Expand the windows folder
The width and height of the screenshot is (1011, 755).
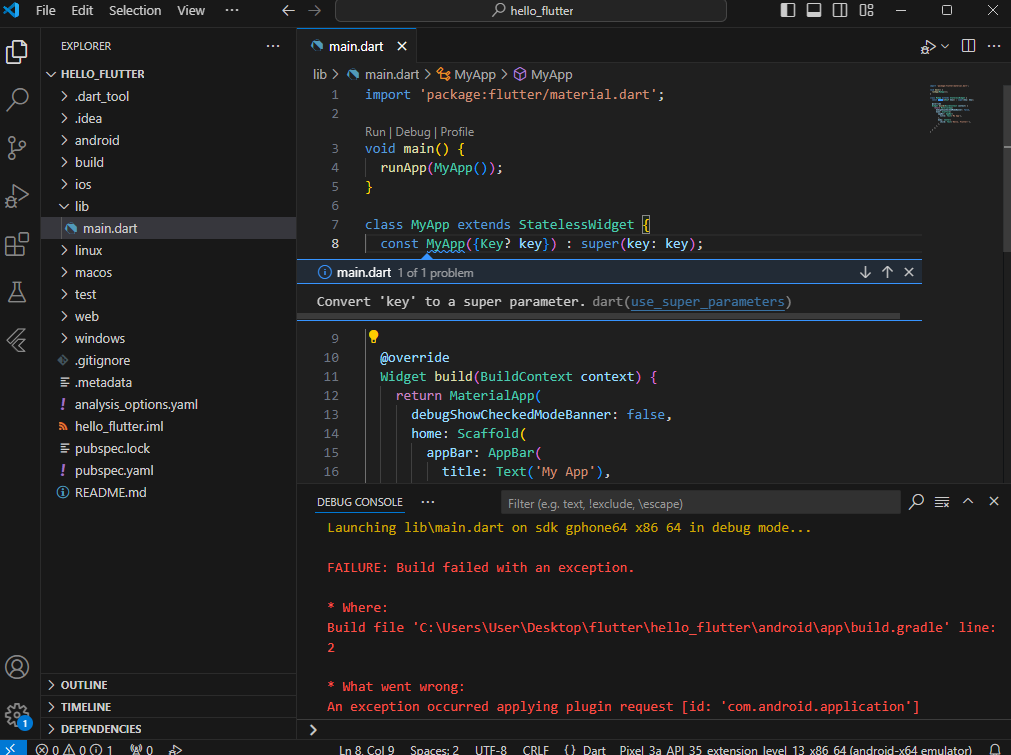tap(168, 338)
